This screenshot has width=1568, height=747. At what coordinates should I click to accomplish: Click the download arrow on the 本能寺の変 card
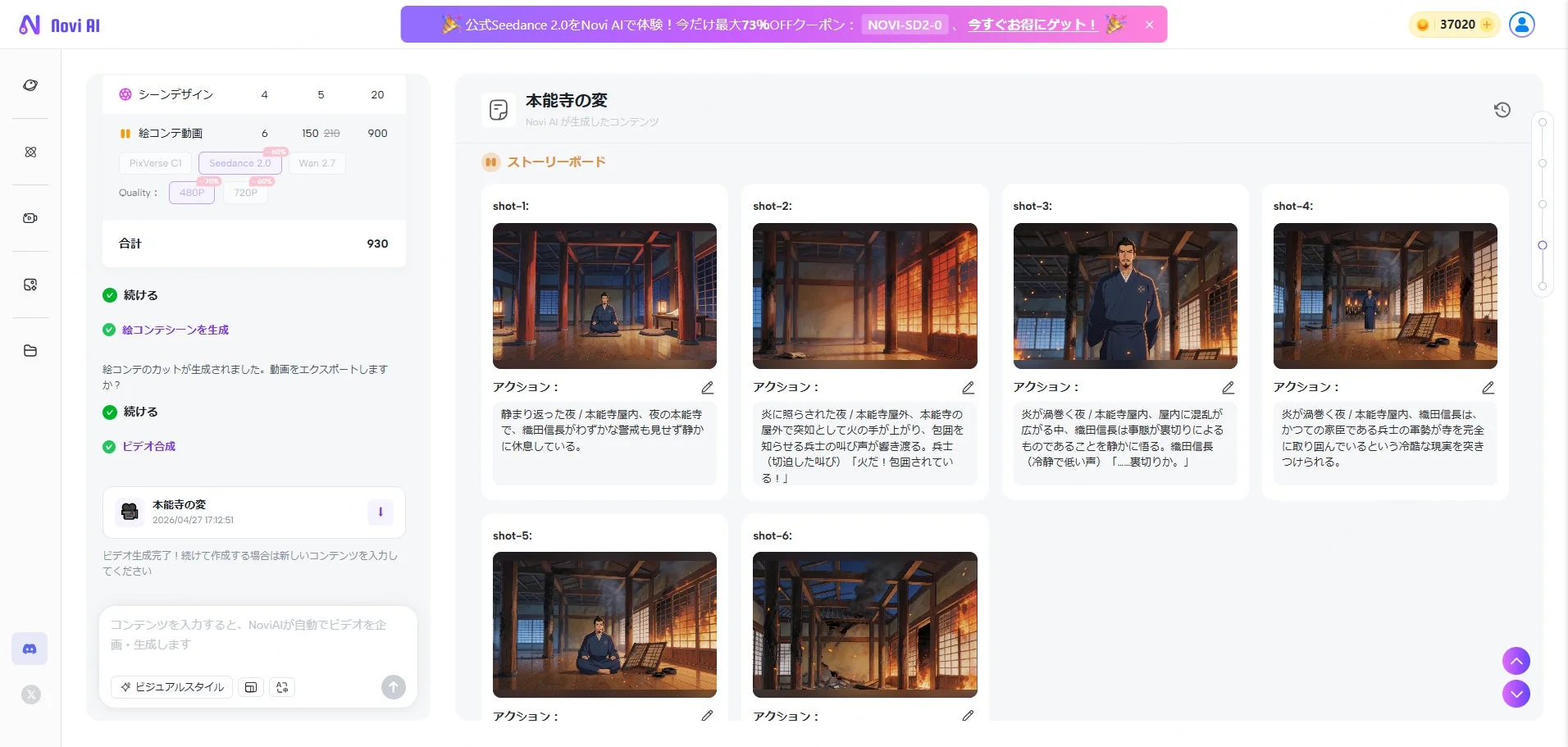pos(380,512)
